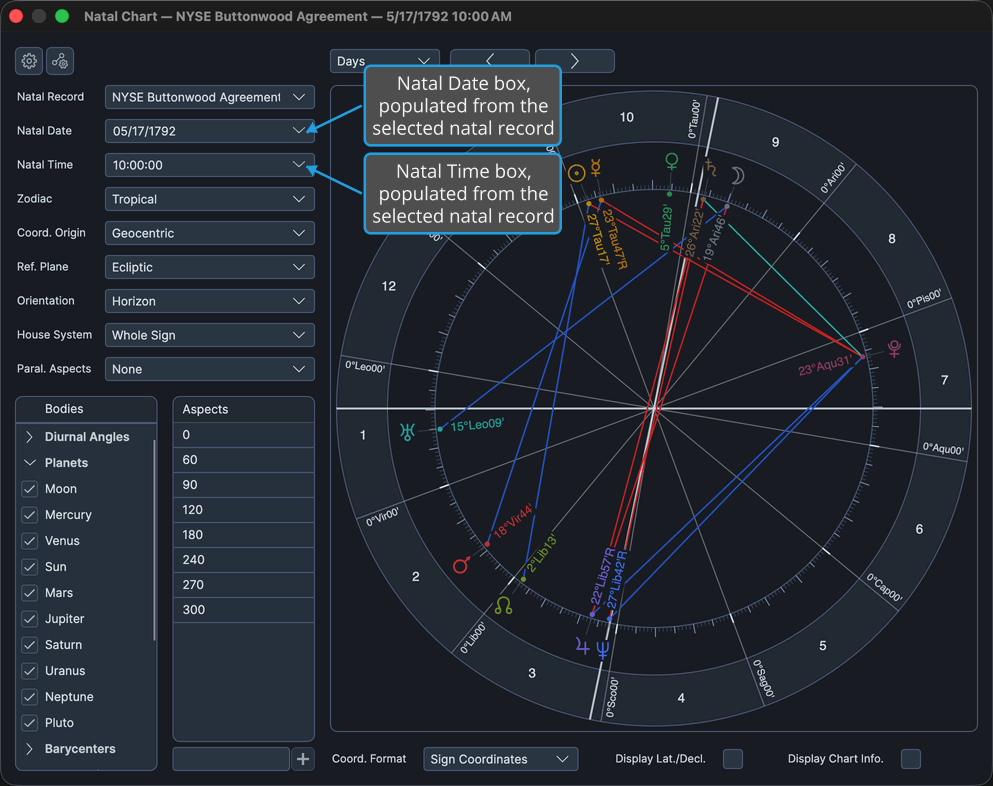Select the North Node glyph on chart
Screen dimensions: 993x786
point(503,605)
